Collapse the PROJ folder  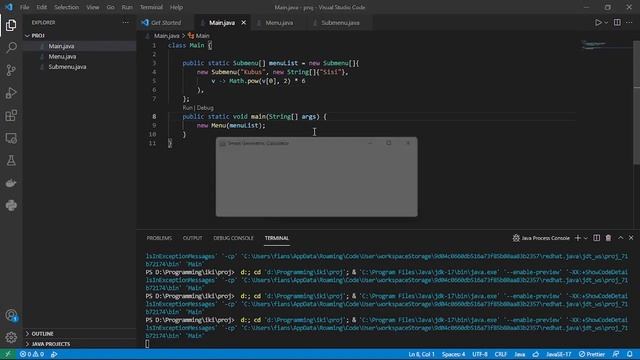[x=80, y=36]
